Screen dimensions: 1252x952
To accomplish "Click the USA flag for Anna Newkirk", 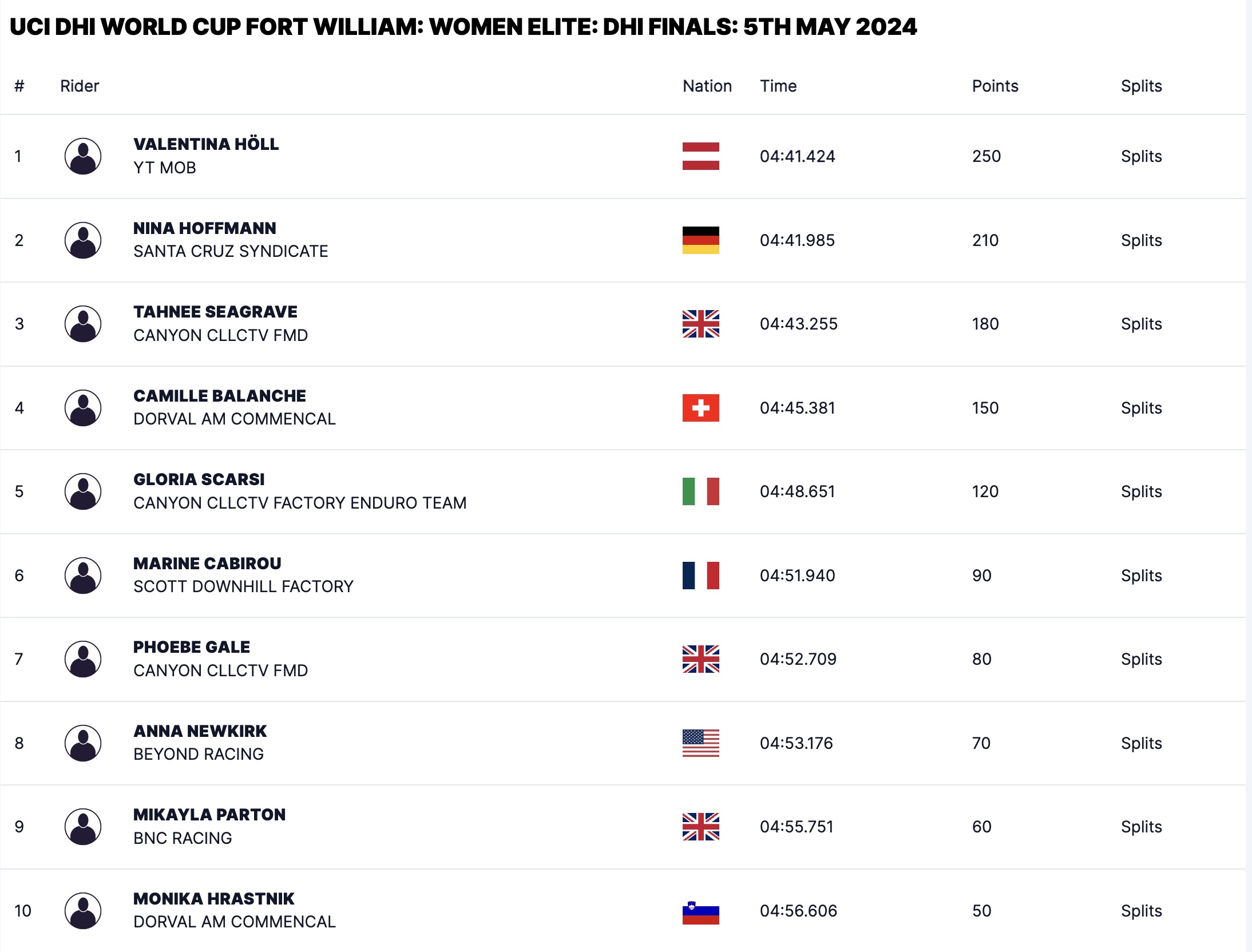I will pos(700,743).
